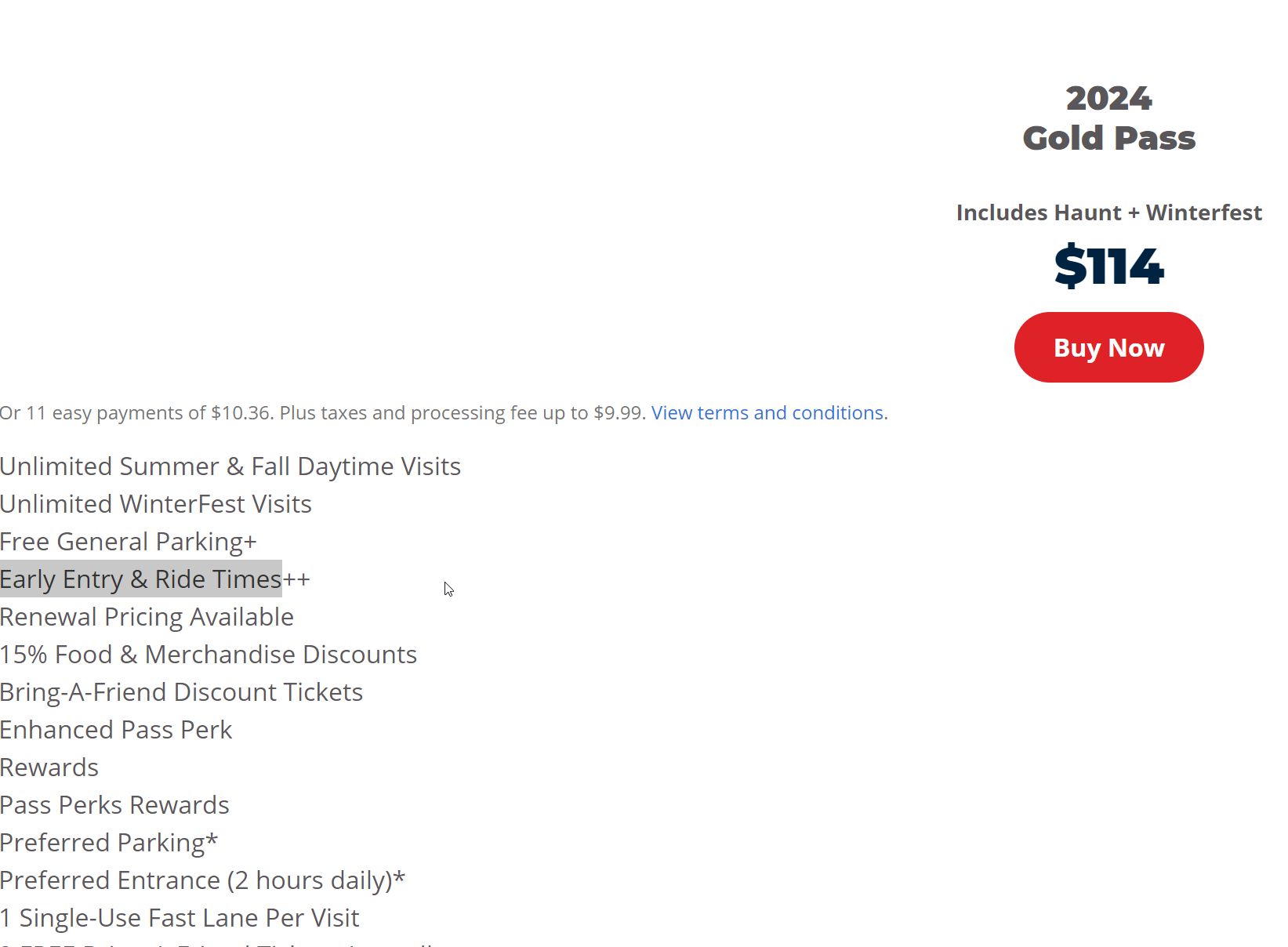The image size is (1288, 947).
Task: Select the Unlimited WinterFest Visits line
Action: pyautogui.click(x=156, y=504)
